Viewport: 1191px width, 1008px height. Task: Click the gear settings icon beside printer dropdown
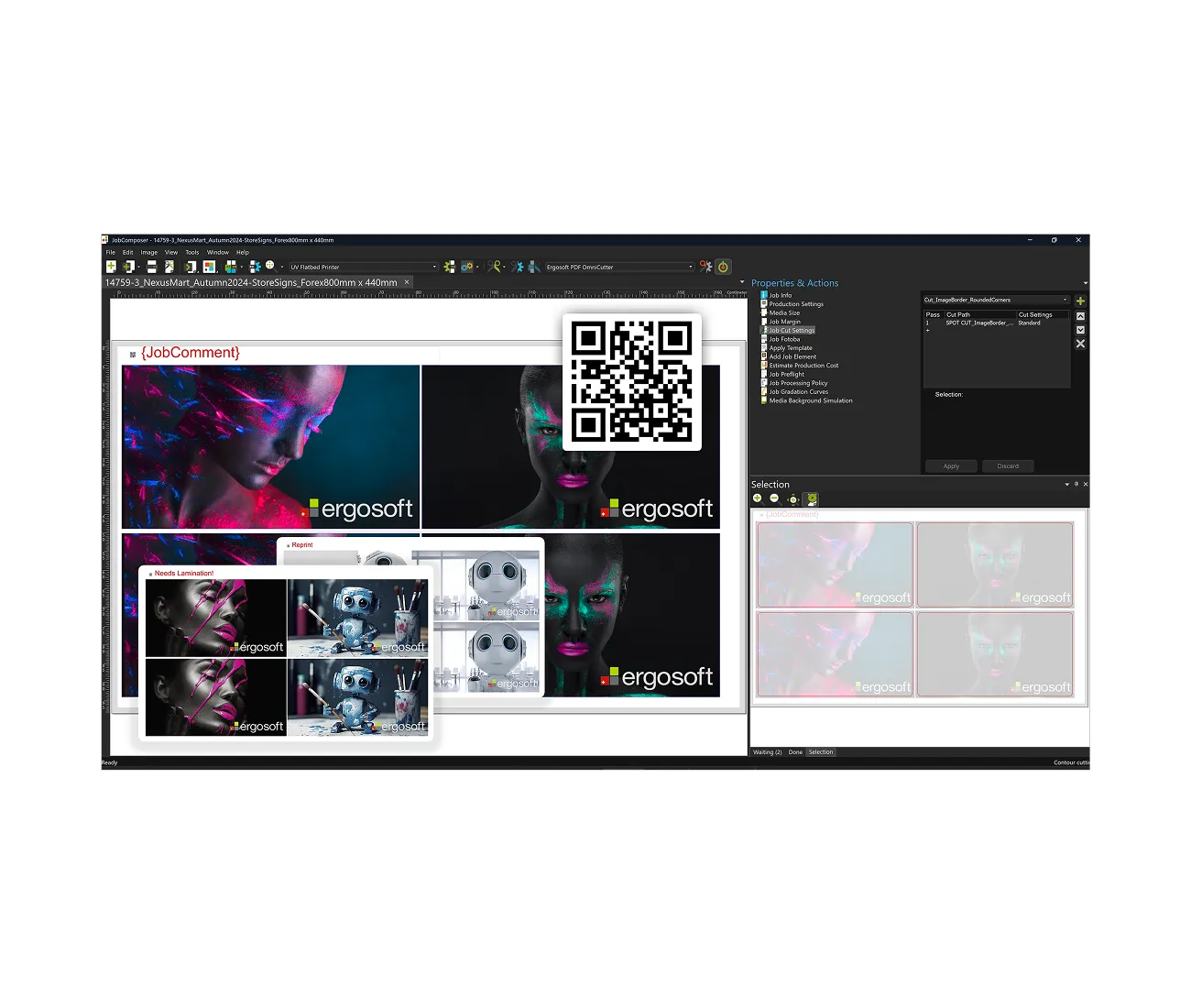tap(467, 267)
